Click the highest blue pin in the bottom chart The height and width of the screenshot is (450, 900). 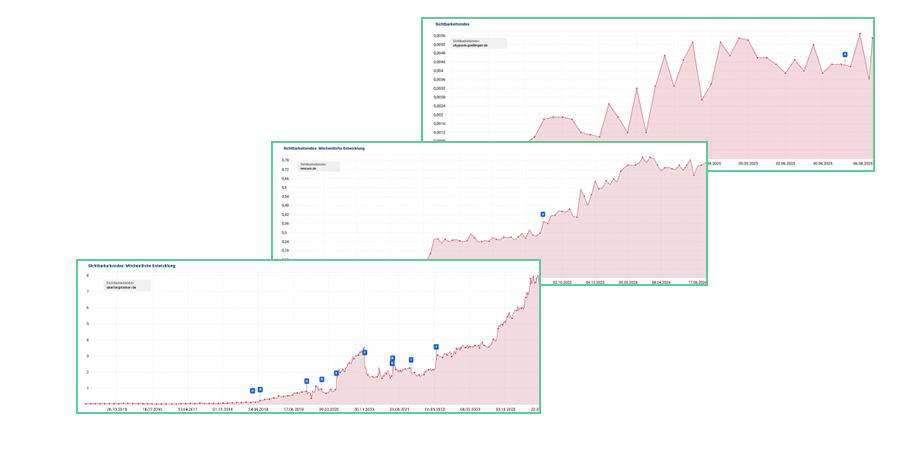(436, 347)
